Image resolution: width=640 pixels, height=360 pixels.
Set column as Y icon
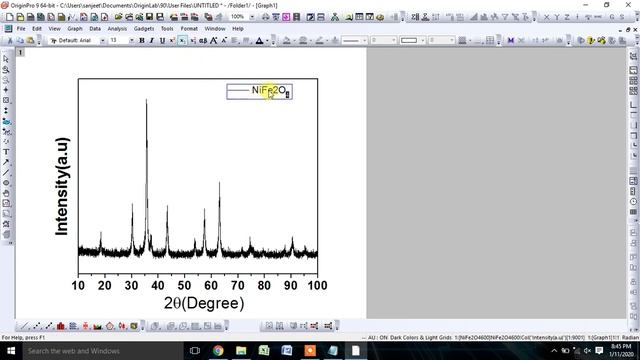tap(556, 17)
